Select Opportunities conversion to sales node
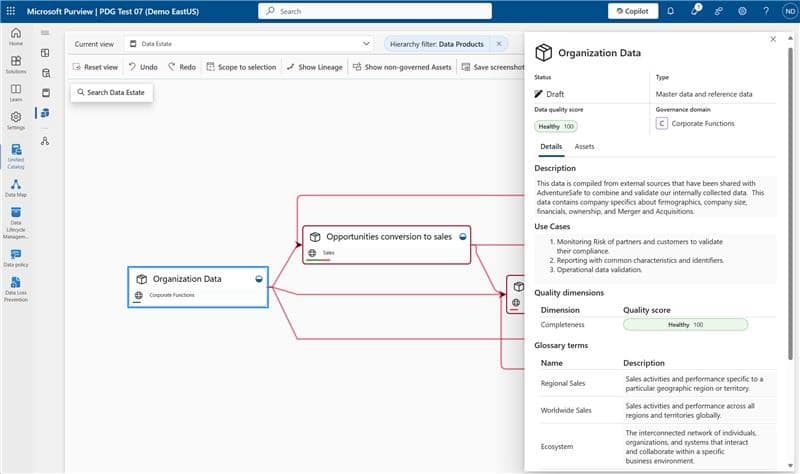 pos(386,245)
